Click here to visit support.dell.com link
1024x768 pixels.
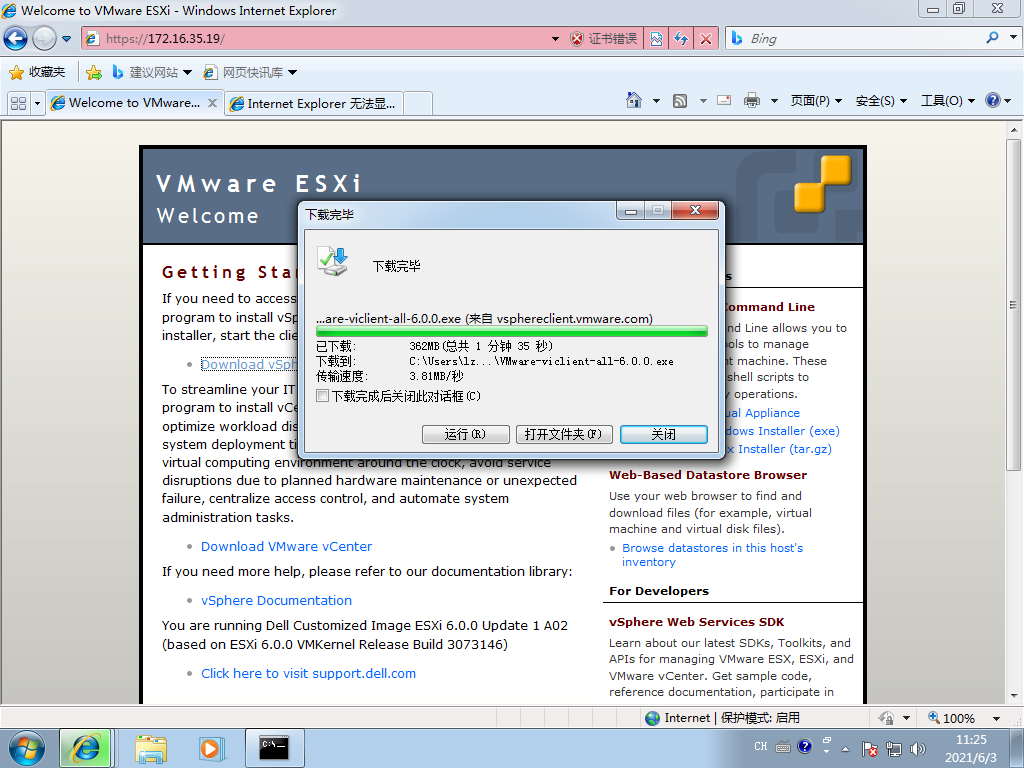[x=308, y=673]
